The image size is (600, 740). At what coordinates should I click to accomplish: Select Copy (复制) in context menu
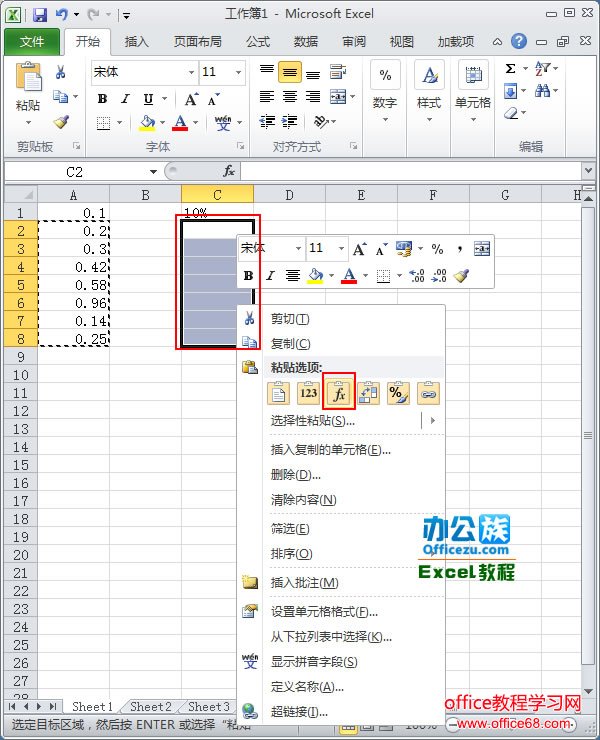tap(341, 343)
